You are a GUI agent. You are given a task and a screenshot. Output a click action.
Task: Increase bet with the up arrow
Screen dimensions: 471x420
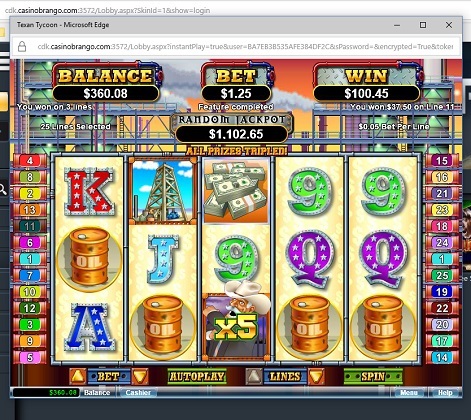click(78, 376)
